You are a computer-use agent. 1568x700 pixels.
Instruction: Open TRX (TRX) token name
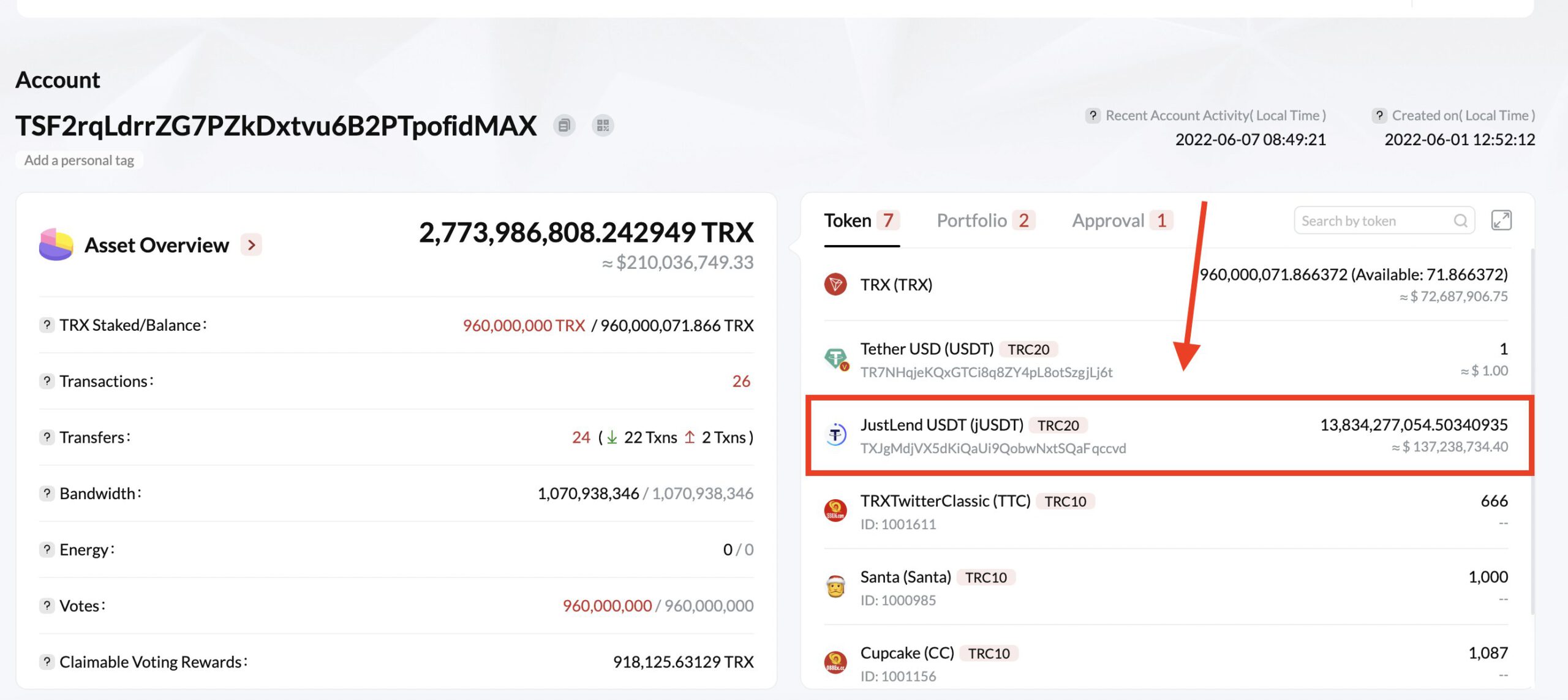tap(896, 285)
